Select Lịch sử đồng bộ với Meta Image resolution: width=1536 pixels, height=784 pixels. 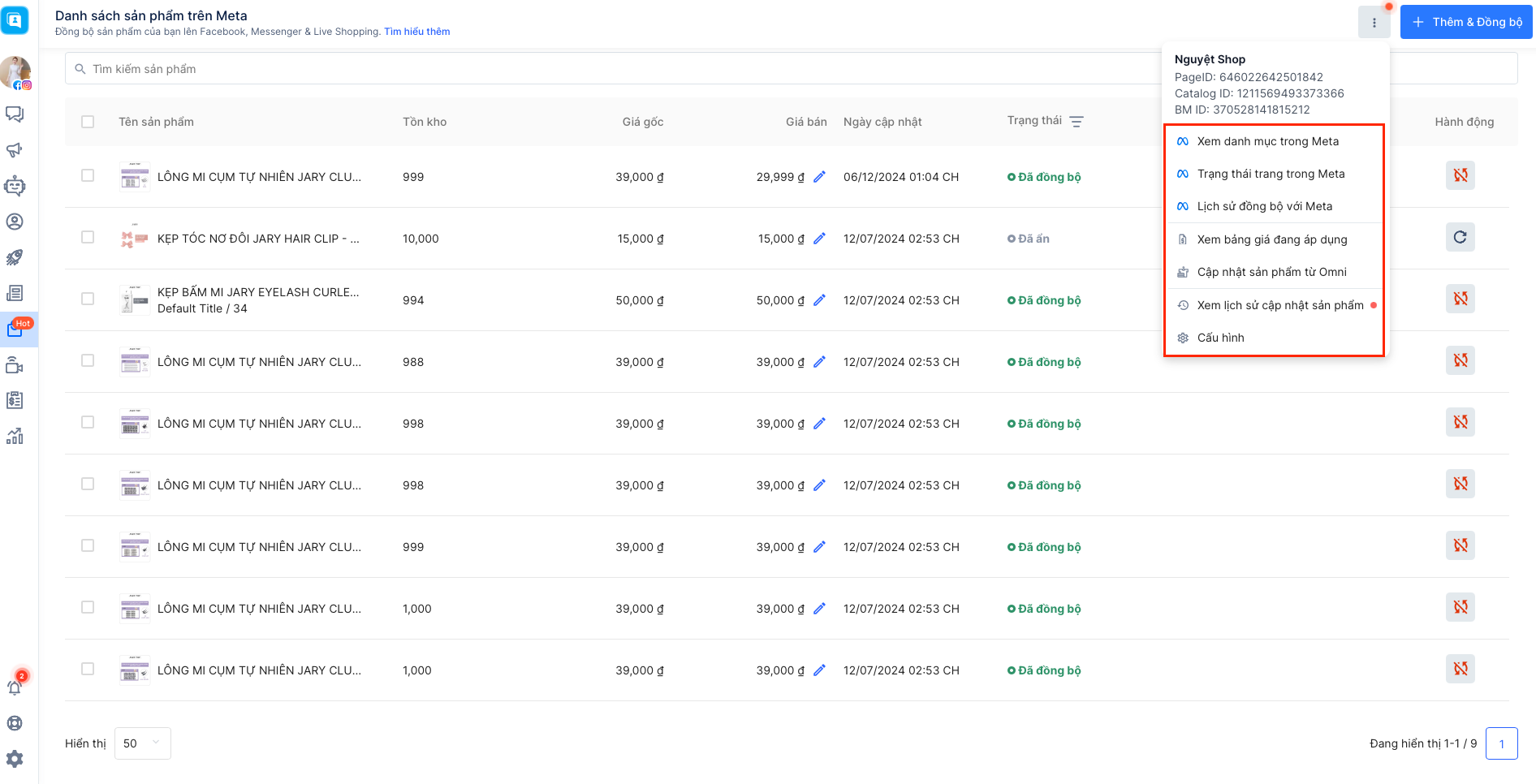click(x=1264, y=206)
